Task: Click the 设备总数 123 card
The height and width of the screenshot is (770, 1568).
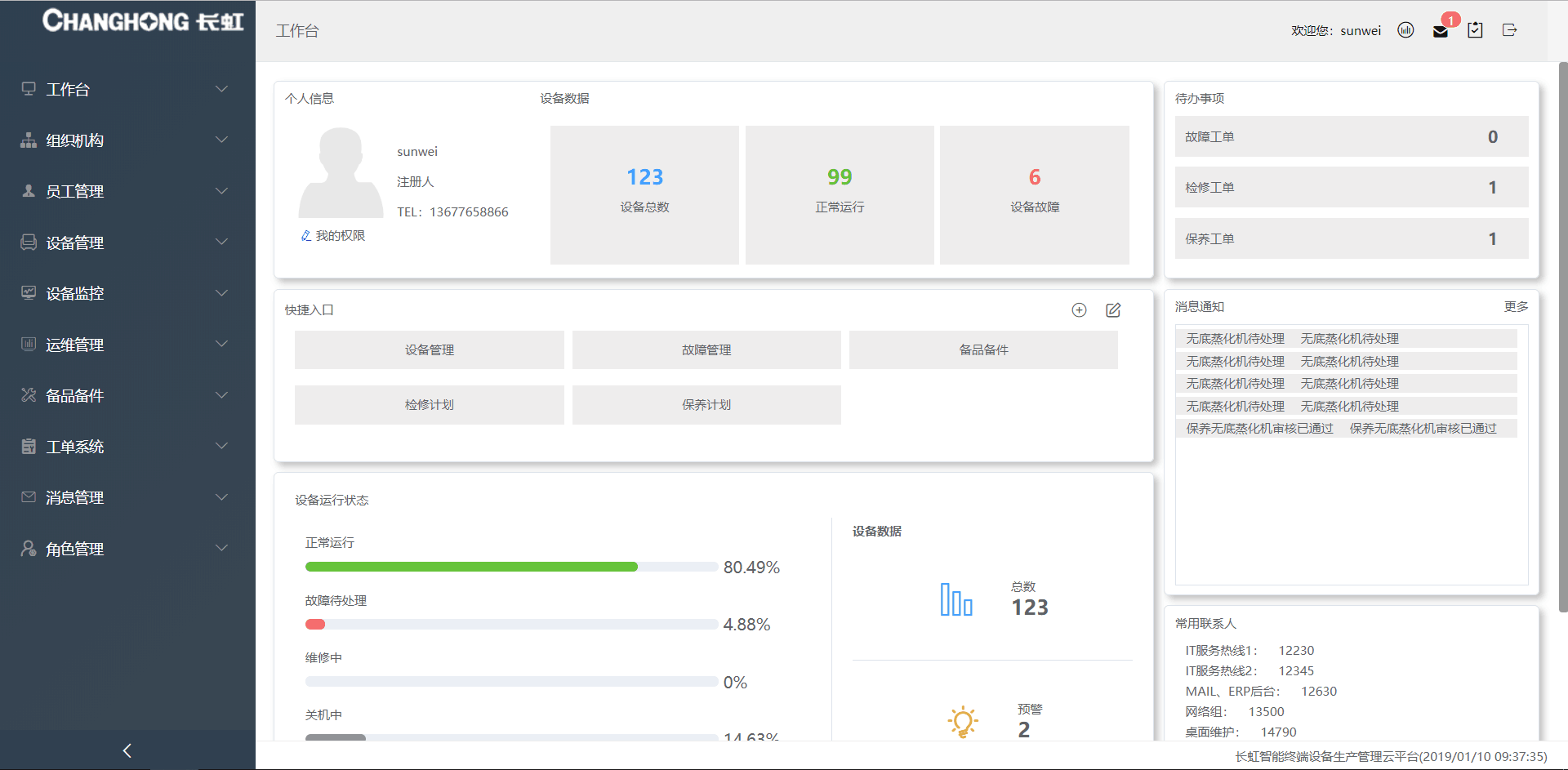Action: click(x=644, y=195)
